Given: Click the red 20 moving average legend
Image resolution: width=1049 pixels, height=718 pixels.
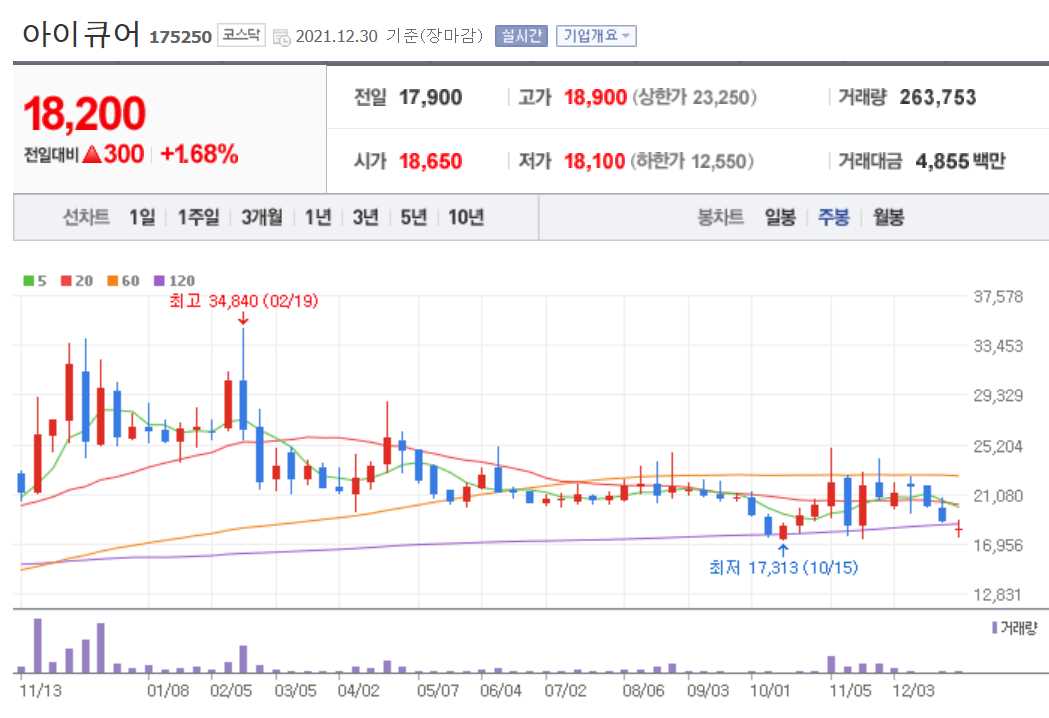Looking at the screenshot, I should (77, 280).
